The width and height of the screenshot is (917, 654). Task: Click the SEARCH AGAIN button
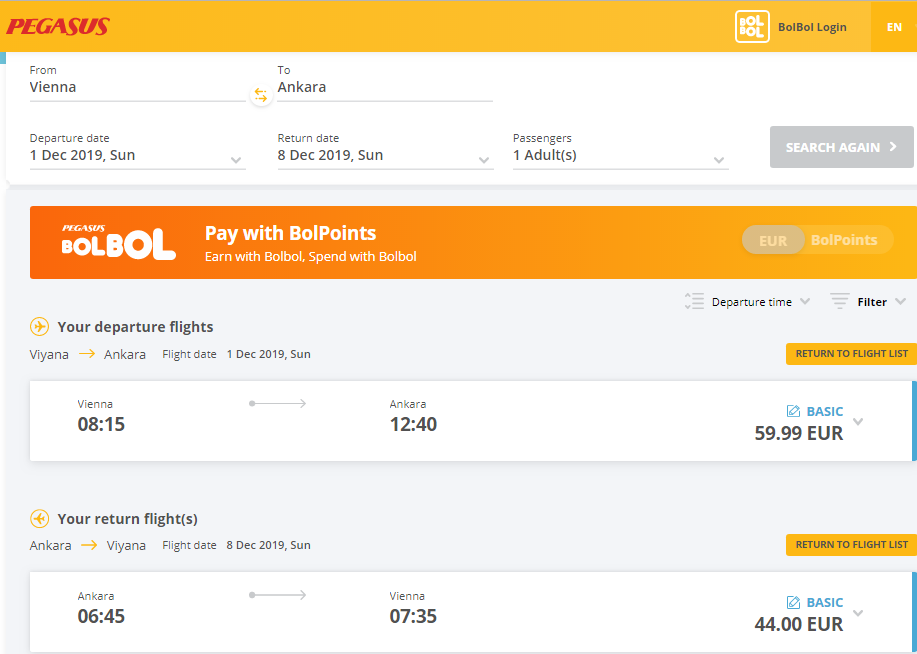[842, 147]
